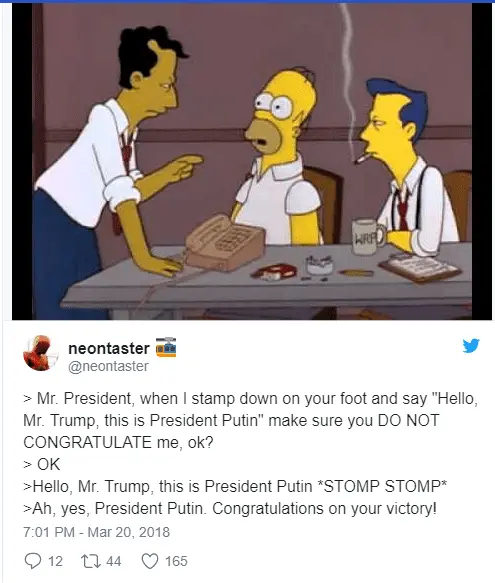The height and width of the screenshot is (583, 495).
Task: Click the retweet arrows icon
Action: coord(91,561)
